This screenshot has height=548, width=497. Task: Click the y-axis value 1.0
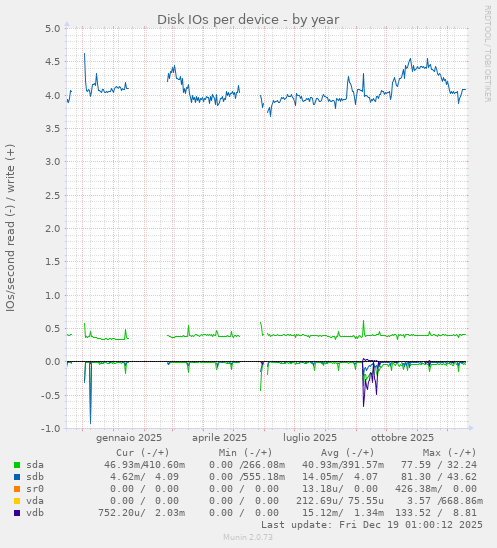(53, 295)
